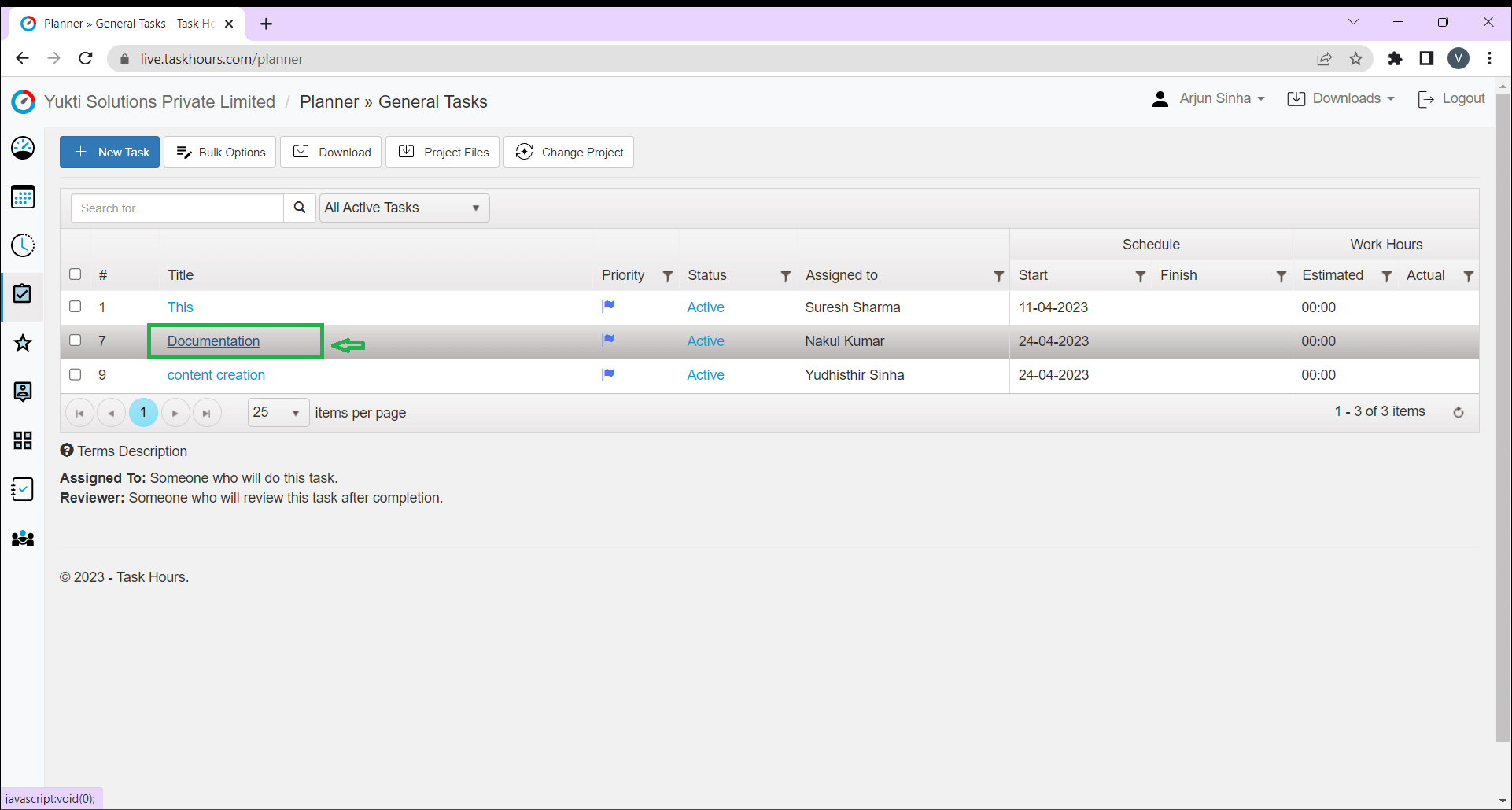Screen dimensions: 1512x810
Task: Click priority flag of content creation task
Action: 608,374
